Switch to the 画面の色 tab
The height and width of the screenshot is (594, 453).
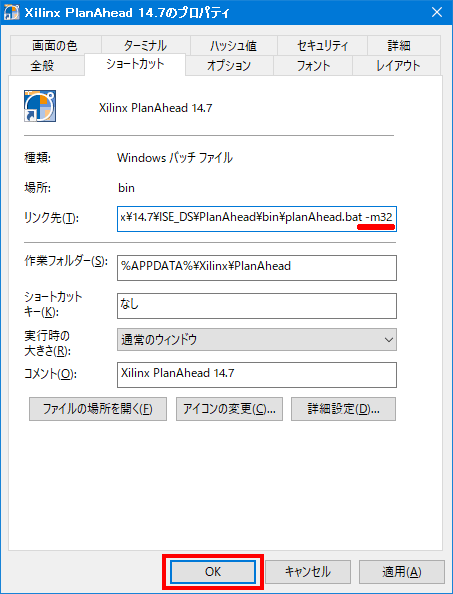click(55, 46)
